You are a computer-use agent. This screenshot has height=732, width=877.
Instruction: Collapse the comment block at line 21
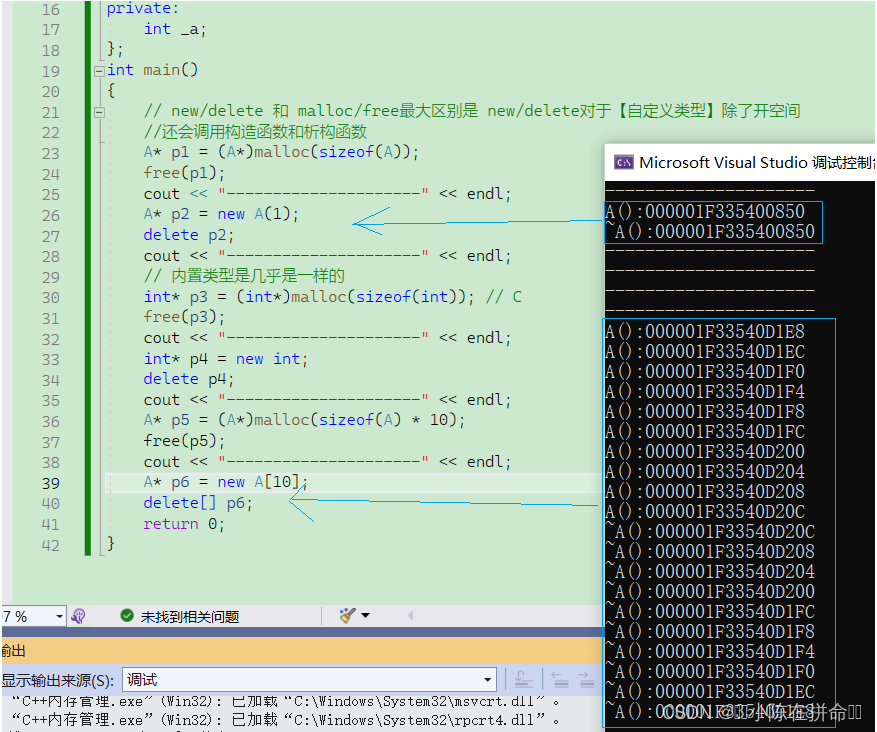[99, 112]
